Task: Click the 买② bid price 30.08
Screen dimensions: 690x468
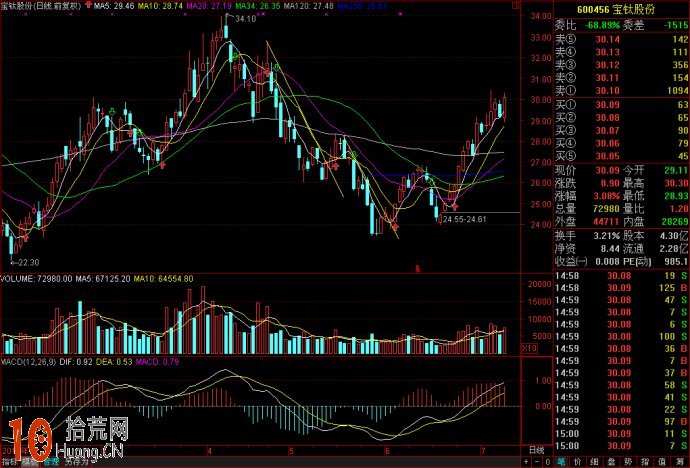Action: [607, 117]
